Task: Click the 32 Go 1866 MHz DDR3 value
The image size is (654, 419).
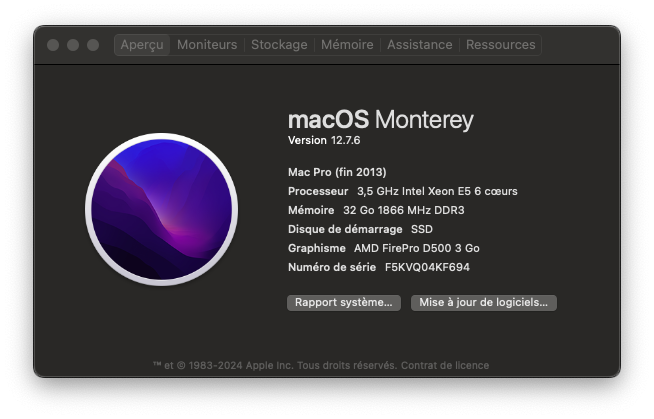Action: pos(404,210)
